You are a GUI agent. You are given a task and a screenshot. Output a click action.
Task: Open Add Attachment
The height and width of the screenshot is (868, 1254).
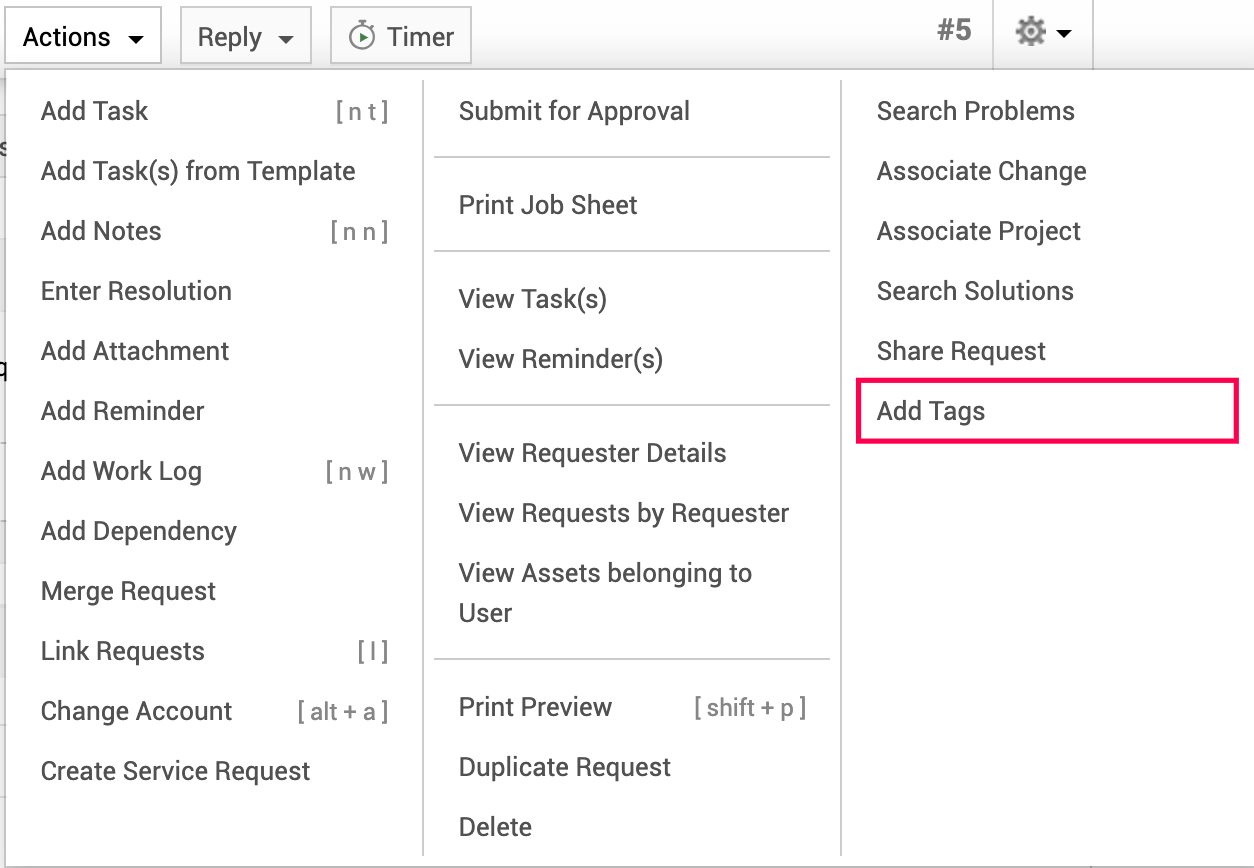(x=134, y=350)
